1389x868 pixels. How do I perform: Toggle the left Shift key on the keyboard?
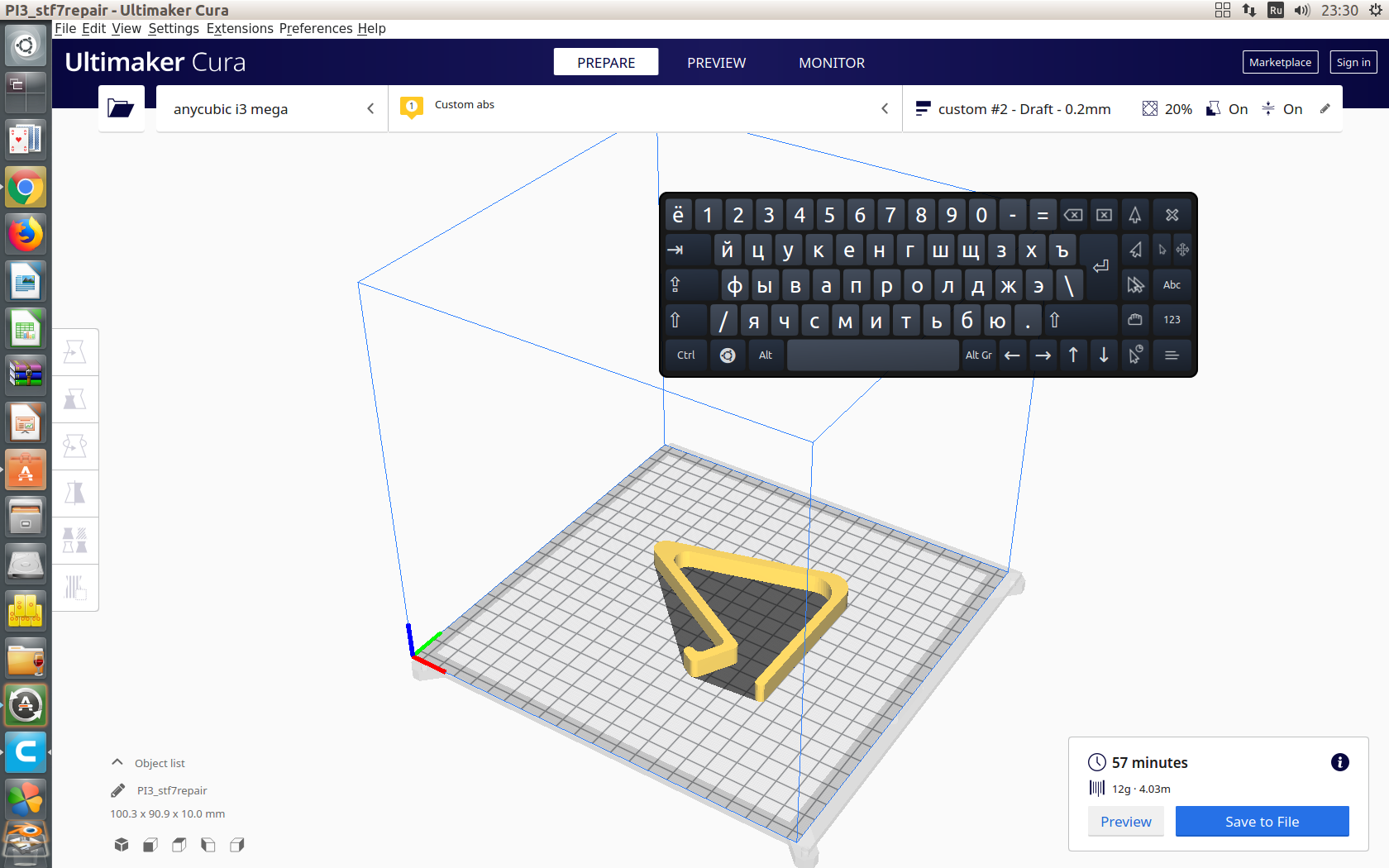pos(685,320)
